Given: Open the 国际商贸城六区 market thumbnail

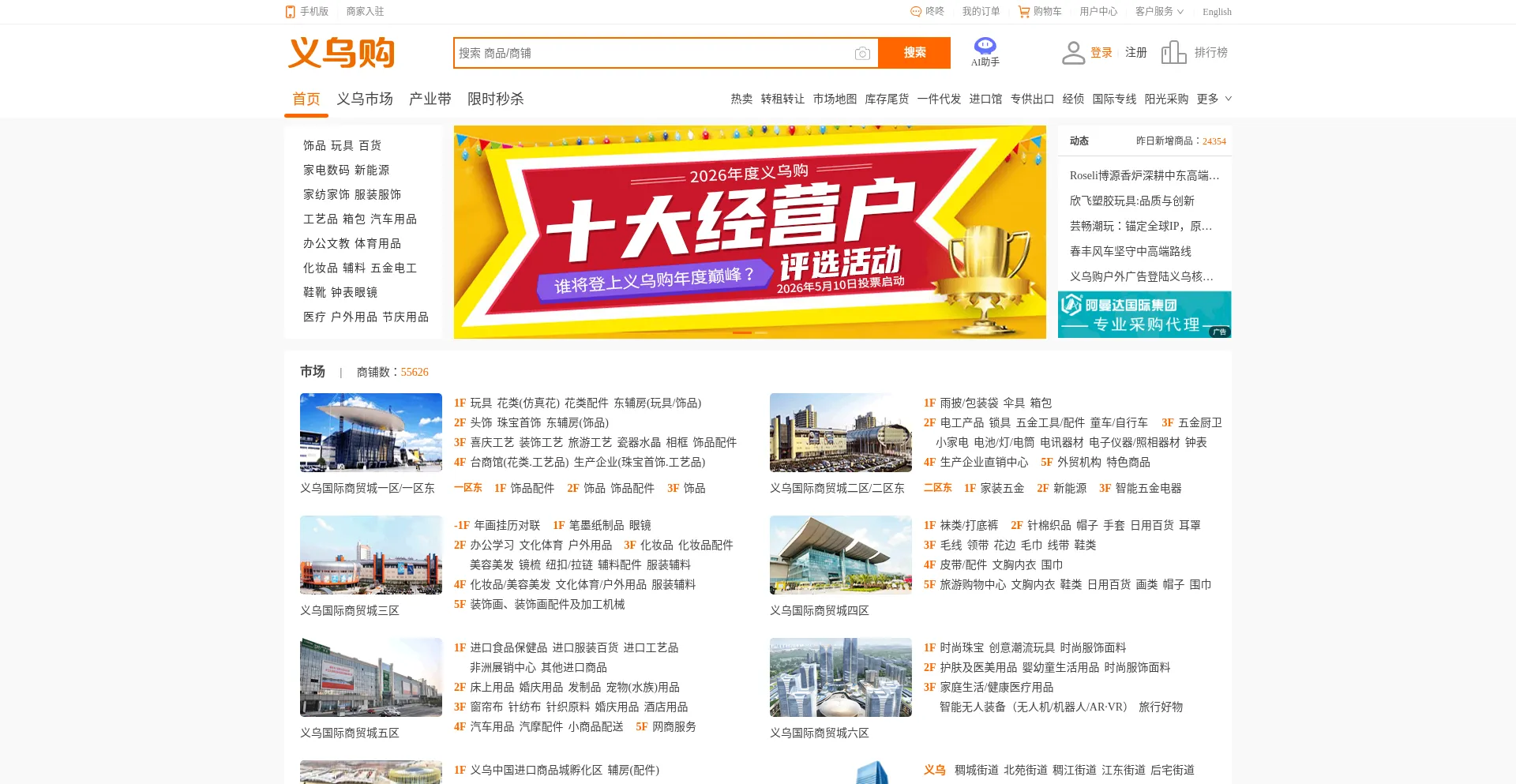Looking at the screenshot, I should point(841,677).
